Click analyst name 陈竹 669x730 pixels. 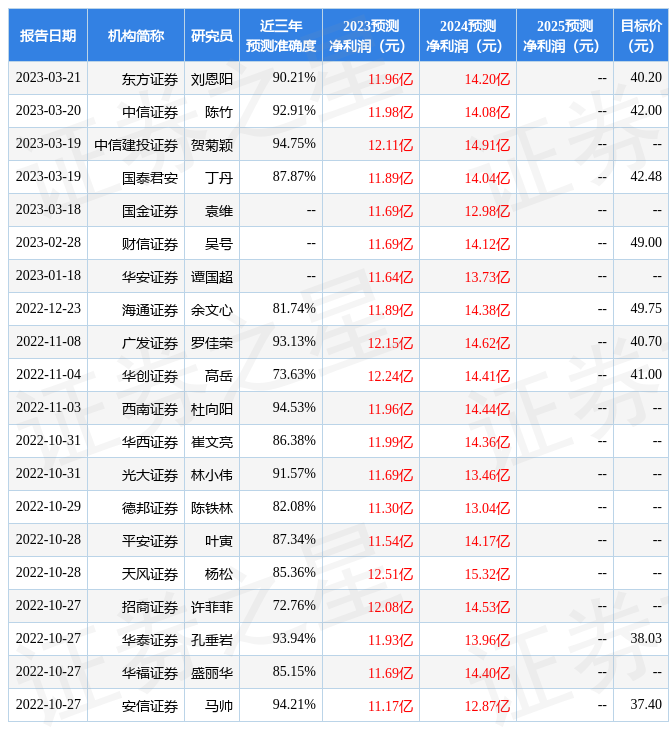[219, 112]
